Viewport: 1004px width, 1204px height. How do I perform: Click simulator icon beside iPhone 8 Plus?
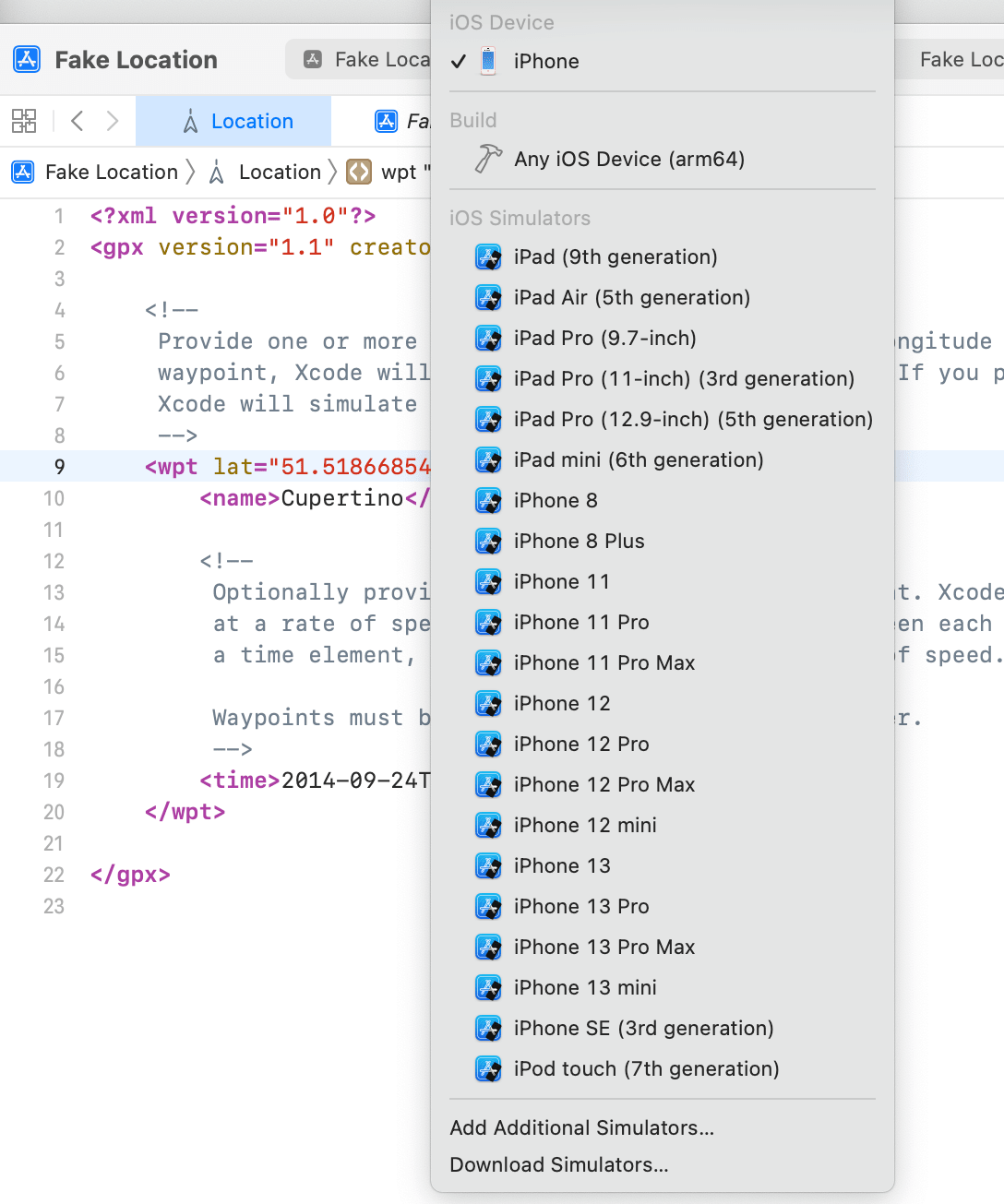[x=488, y=541]
